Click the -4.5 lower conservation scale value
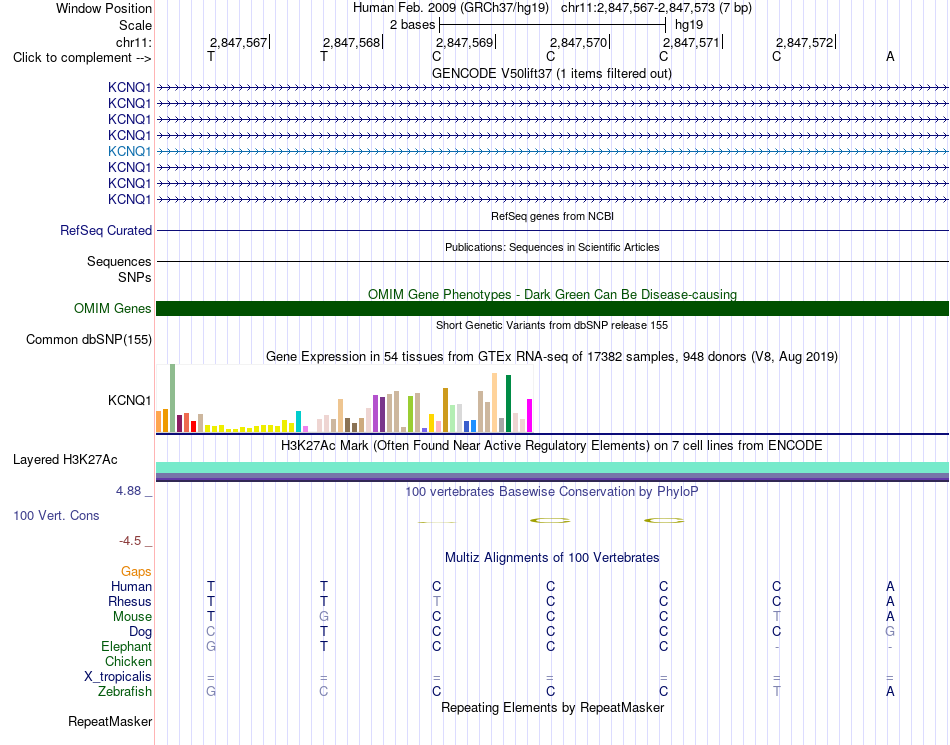This screenshot has width=950, height=745. (x=130, y=541)
